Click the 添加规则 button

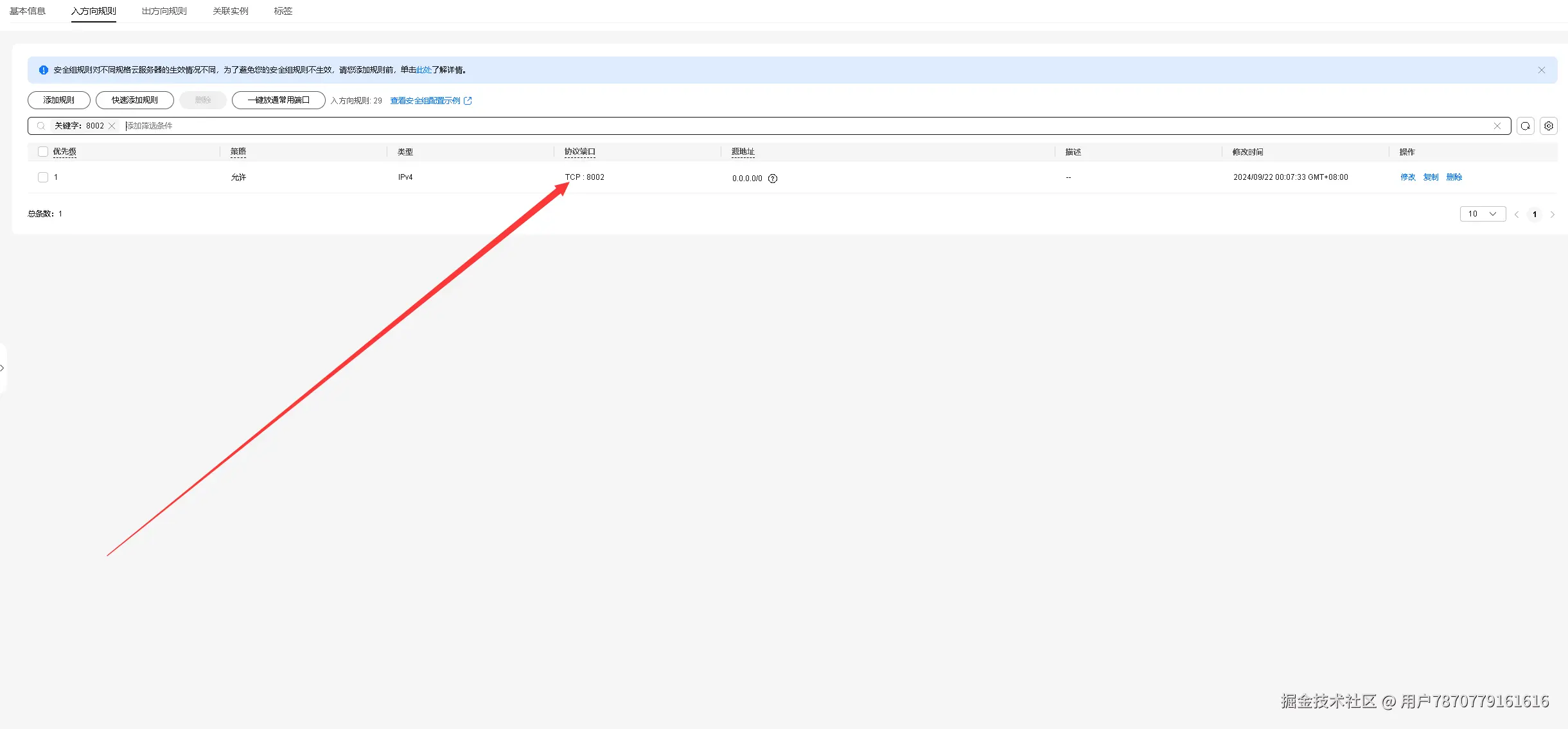pyautogui.click(x=58, y=100)
